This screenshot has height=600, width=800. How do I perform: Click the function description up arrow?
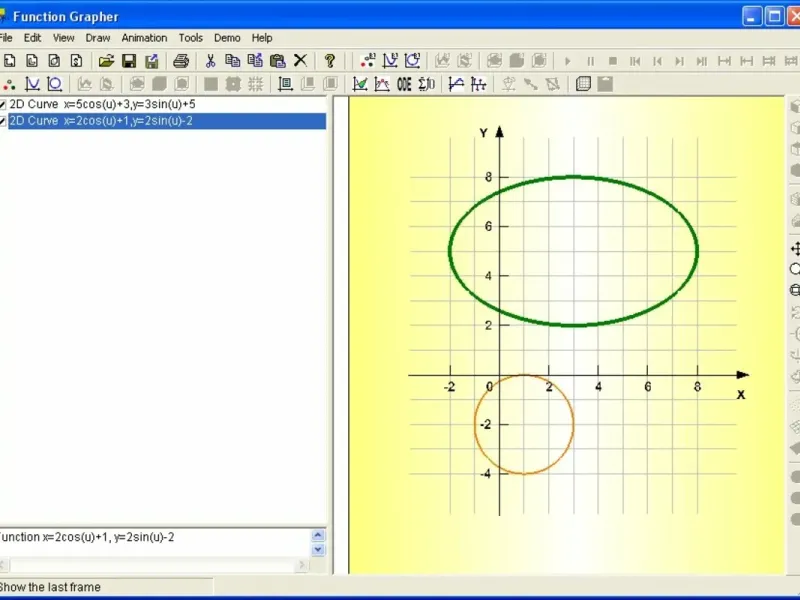[x=318, y=535]
